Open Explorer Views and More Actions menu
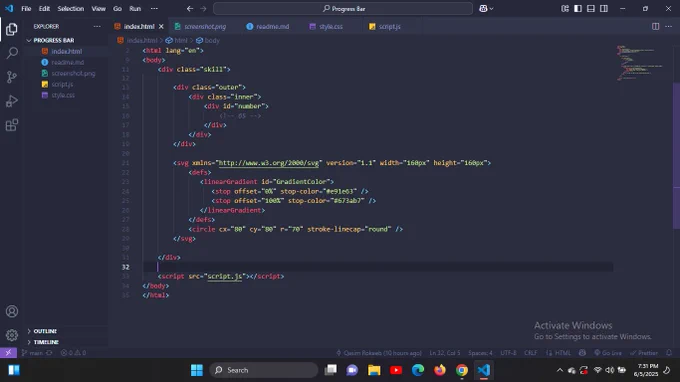This screenshot has width=680, height=382. [x=97, y=26]
